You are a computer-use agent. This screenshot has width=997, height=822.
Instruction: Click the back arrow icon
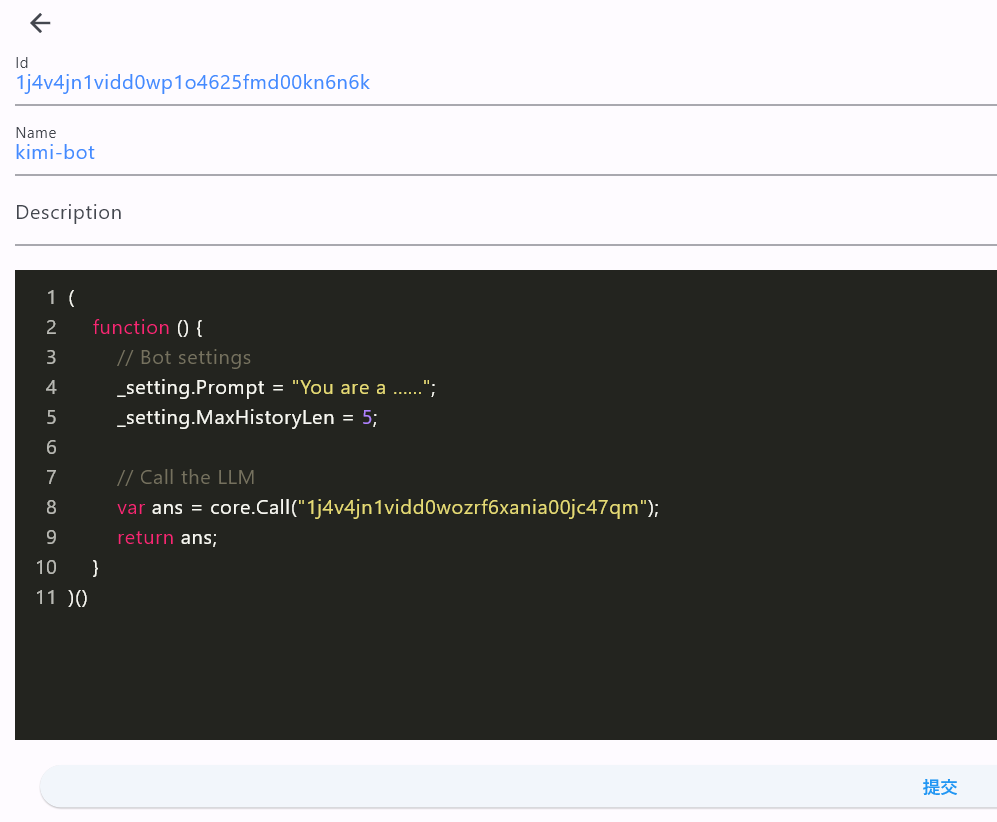(40, 23)
